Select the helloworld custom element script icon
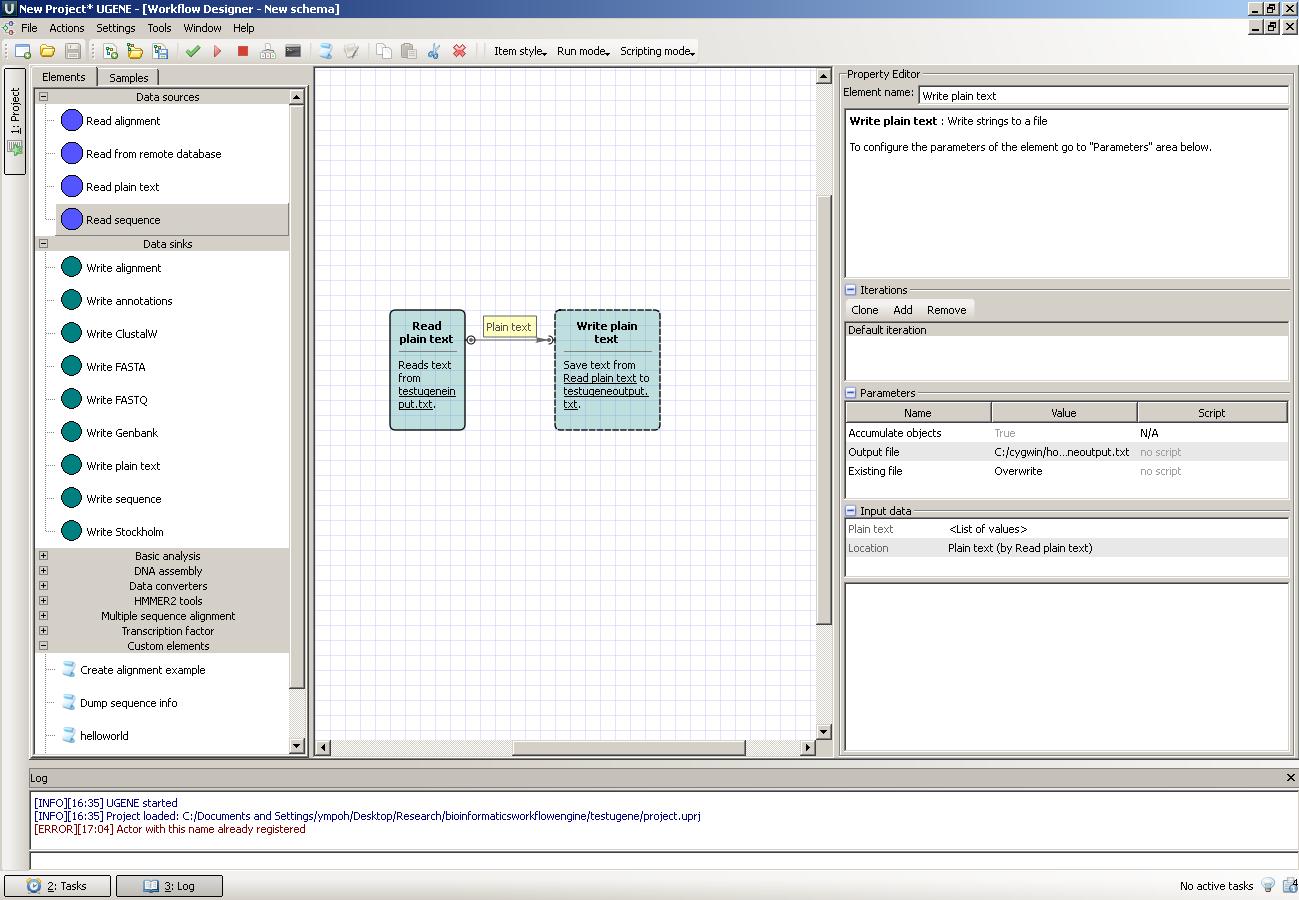 69,735
